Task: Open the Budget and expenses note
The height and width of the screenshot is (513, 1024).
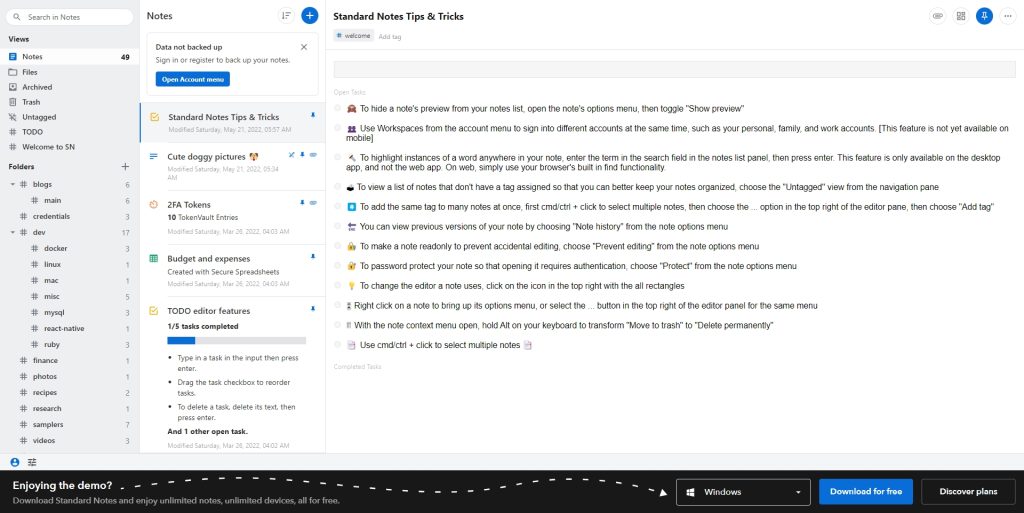Action: 232,270
